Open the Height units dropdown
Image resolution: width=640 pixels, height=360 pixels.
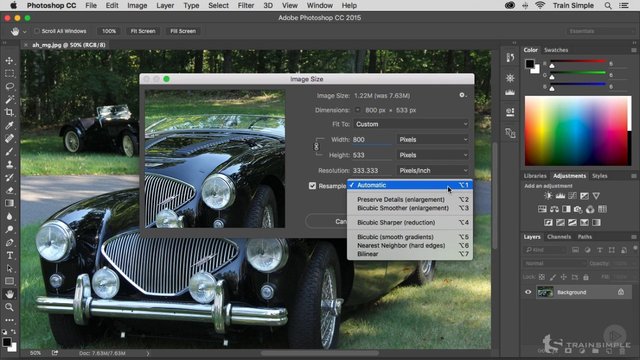(433, 155)
